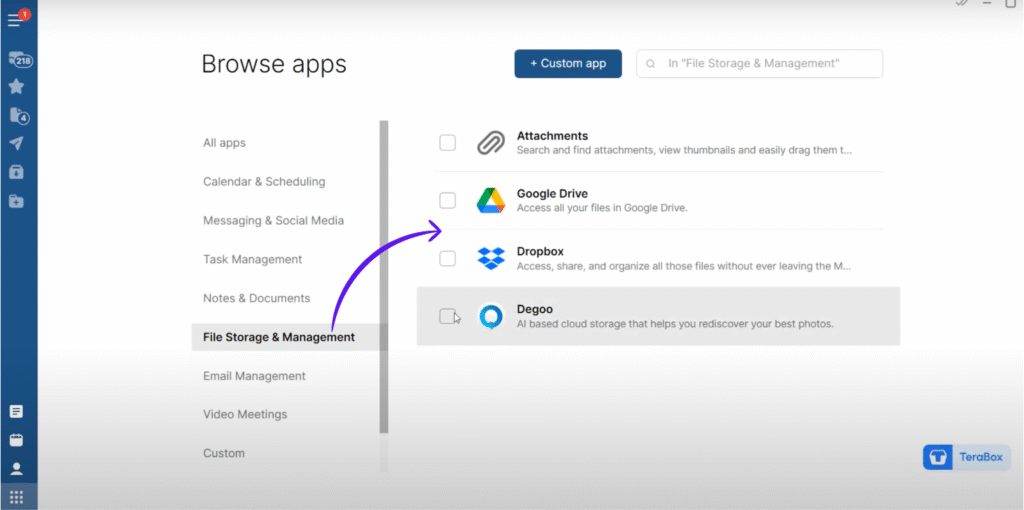Click the app search input field
Screen dimensions: 1024x510
point(760,63)
